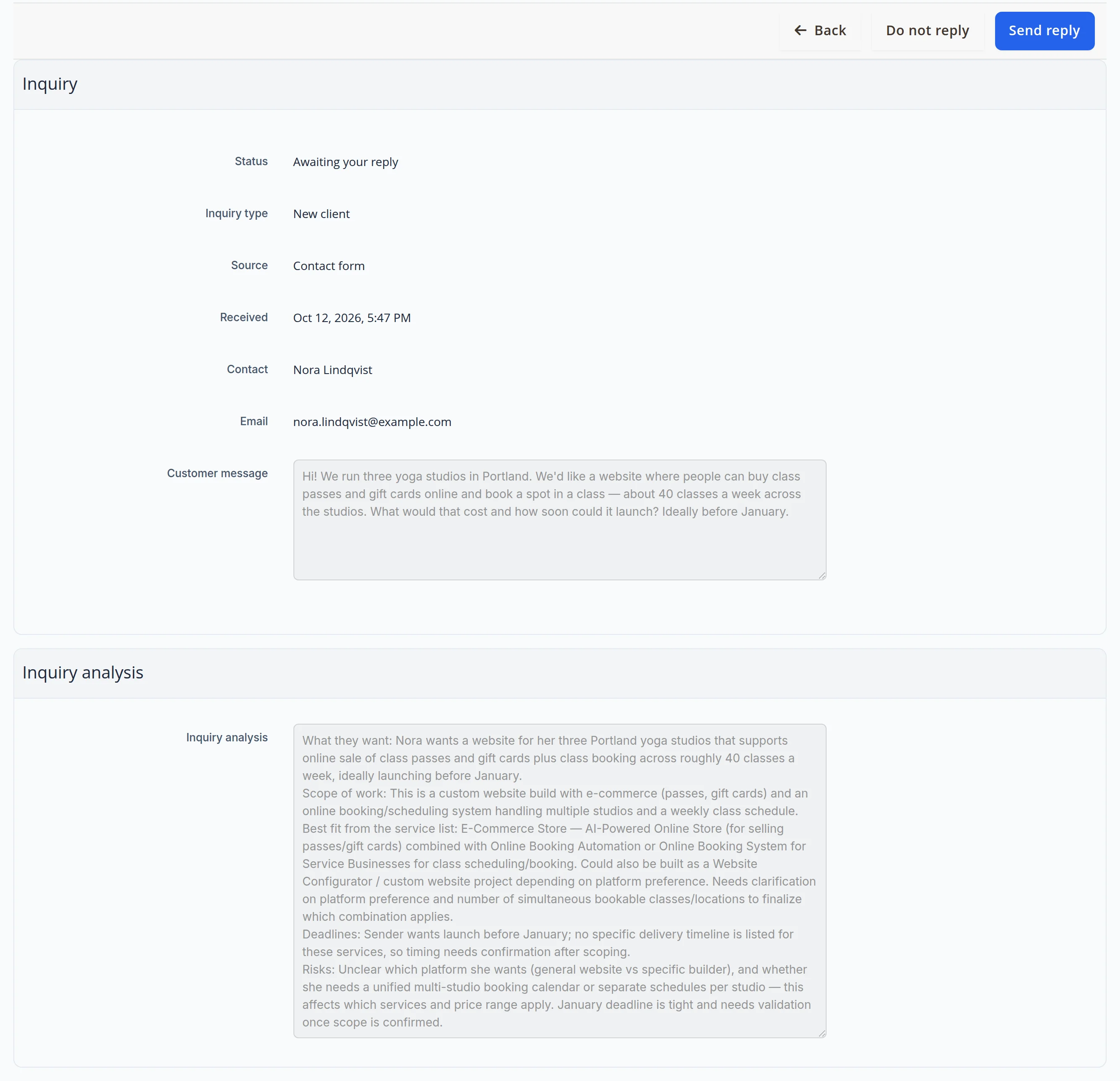Screen dimensions: 1120x1081
Task: Click the inquiry type value New client
Action: click(x=321, y=214)
